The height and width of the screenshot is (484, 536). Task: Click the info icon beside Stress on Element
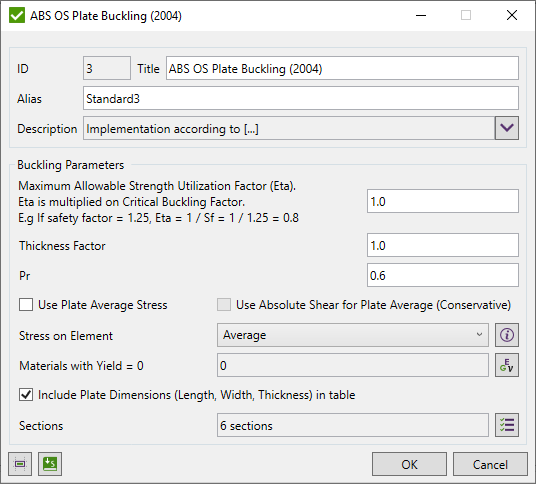507,335
